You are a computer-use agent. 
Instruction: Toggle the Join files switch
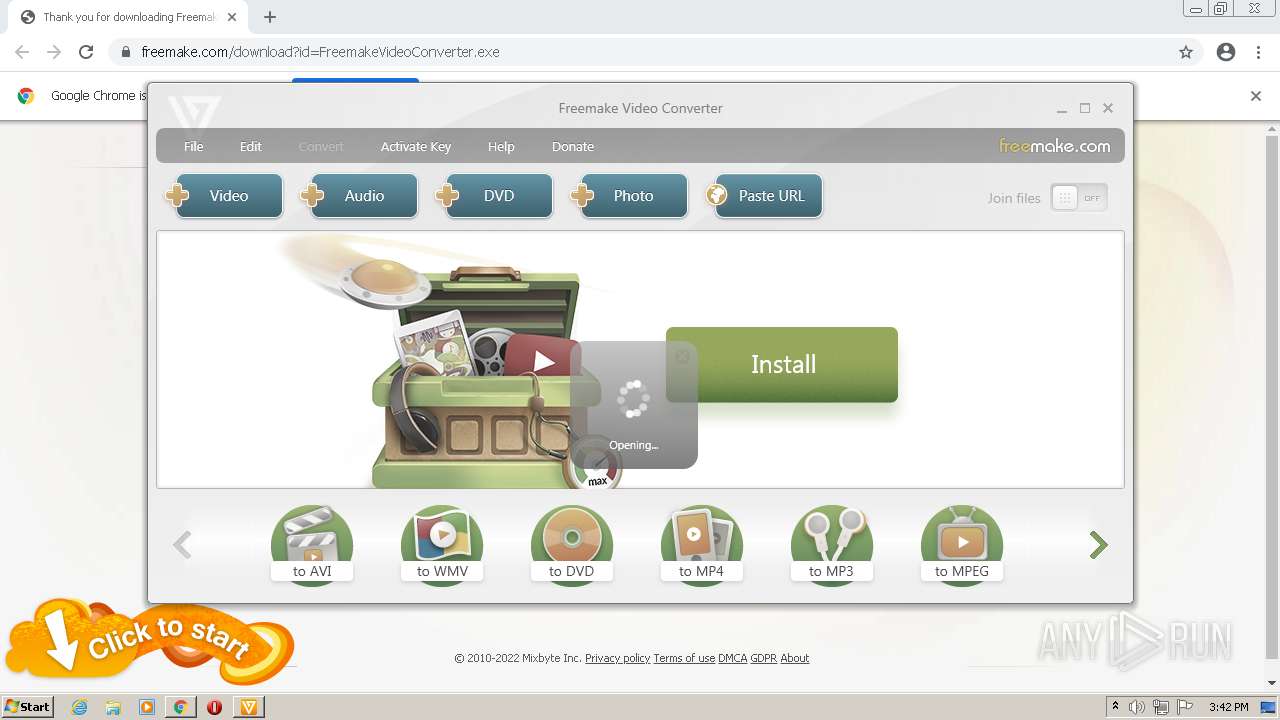(x=1079, y=198)
